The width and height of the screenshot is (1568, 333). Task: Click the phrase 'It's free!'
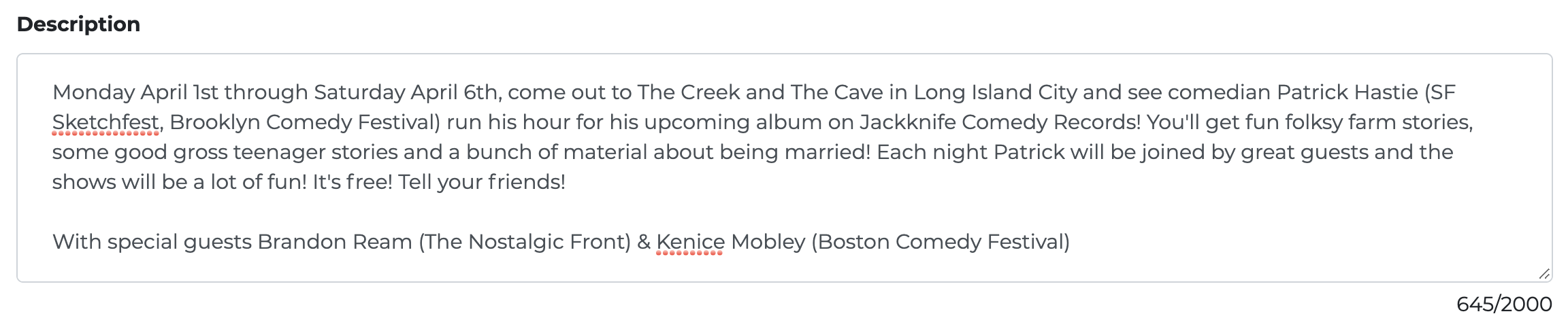pos(353,182)
